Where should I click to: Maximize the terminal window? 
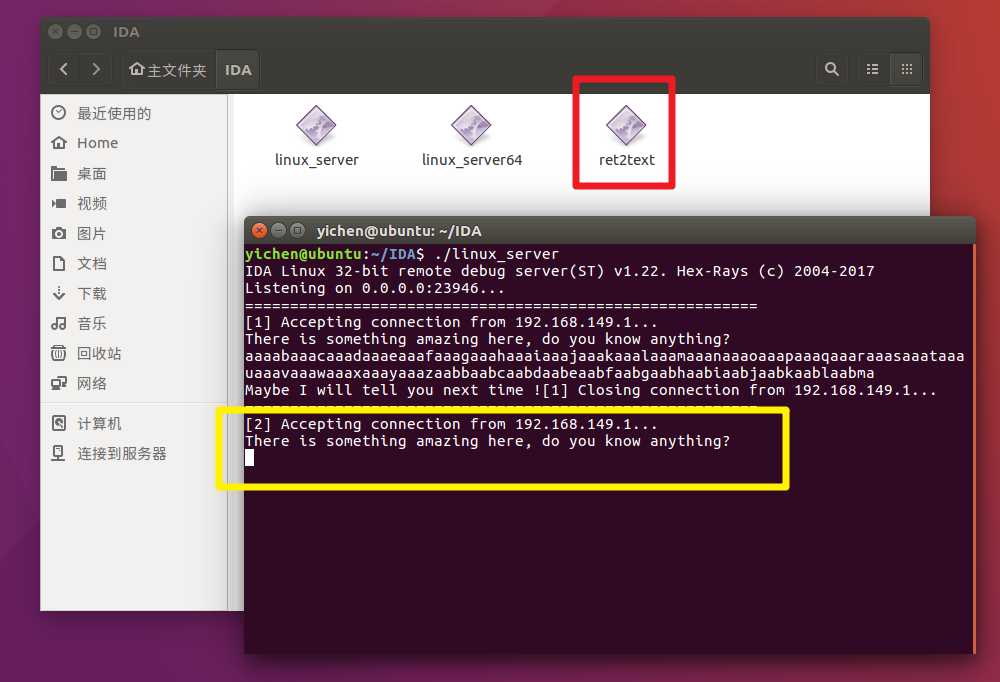(297, 230)
